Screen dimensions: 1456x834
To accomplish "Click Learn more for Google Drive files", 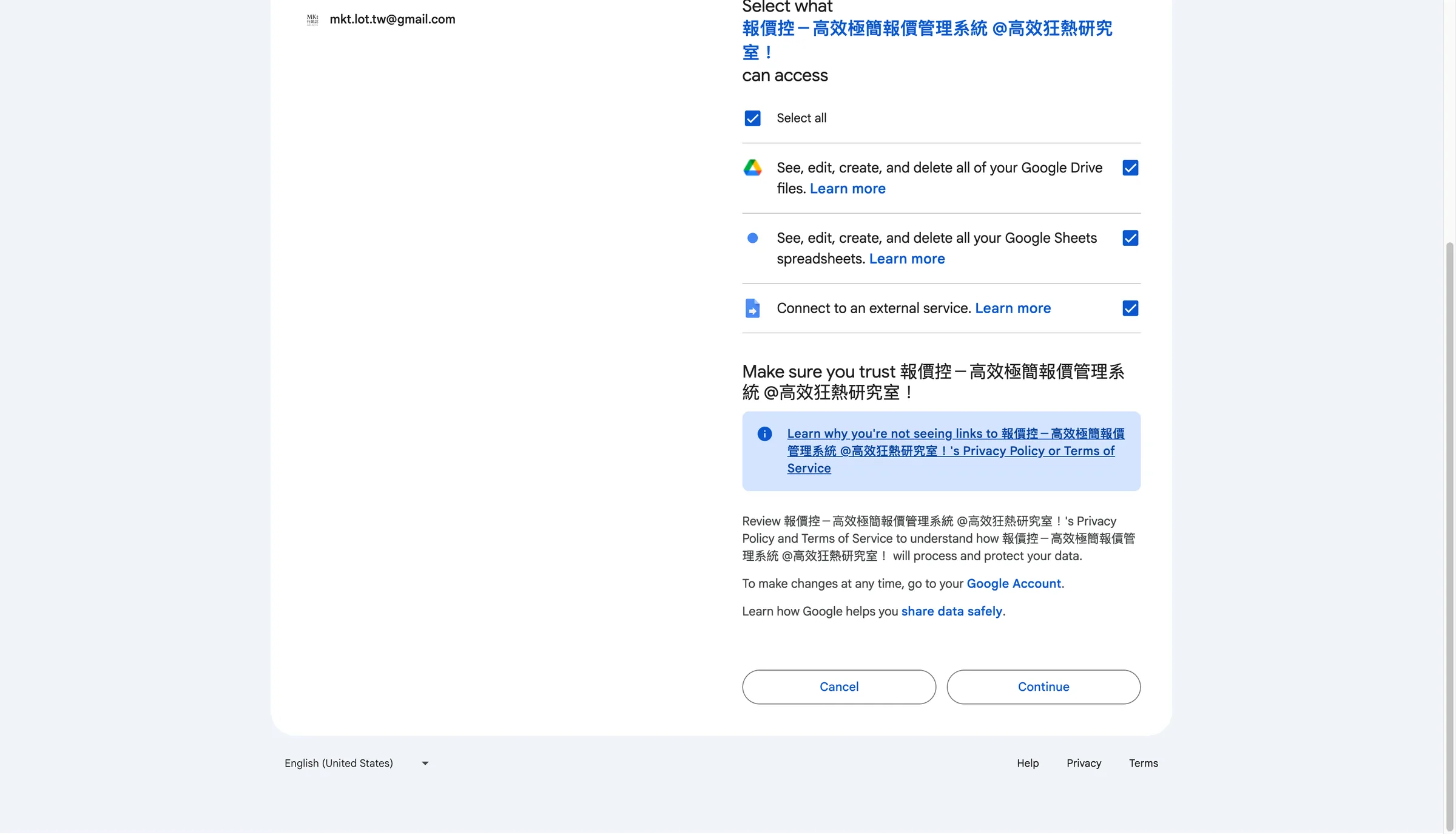I will (x=848, y=189).
